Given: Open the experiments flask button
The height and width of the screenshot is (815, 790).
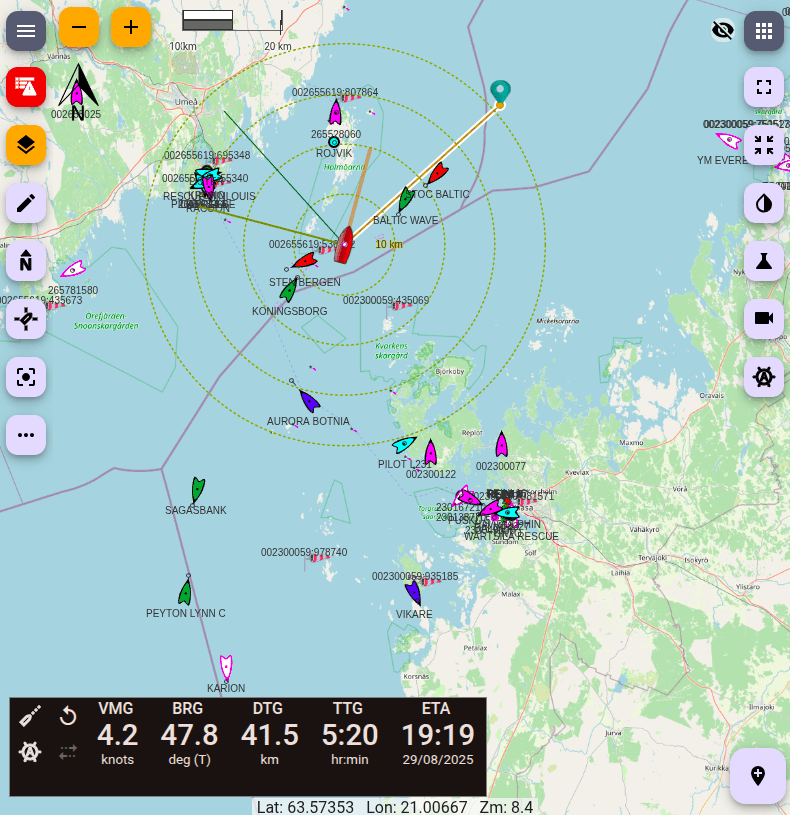Looking at the screenshot, I should (x=764, y=261).
